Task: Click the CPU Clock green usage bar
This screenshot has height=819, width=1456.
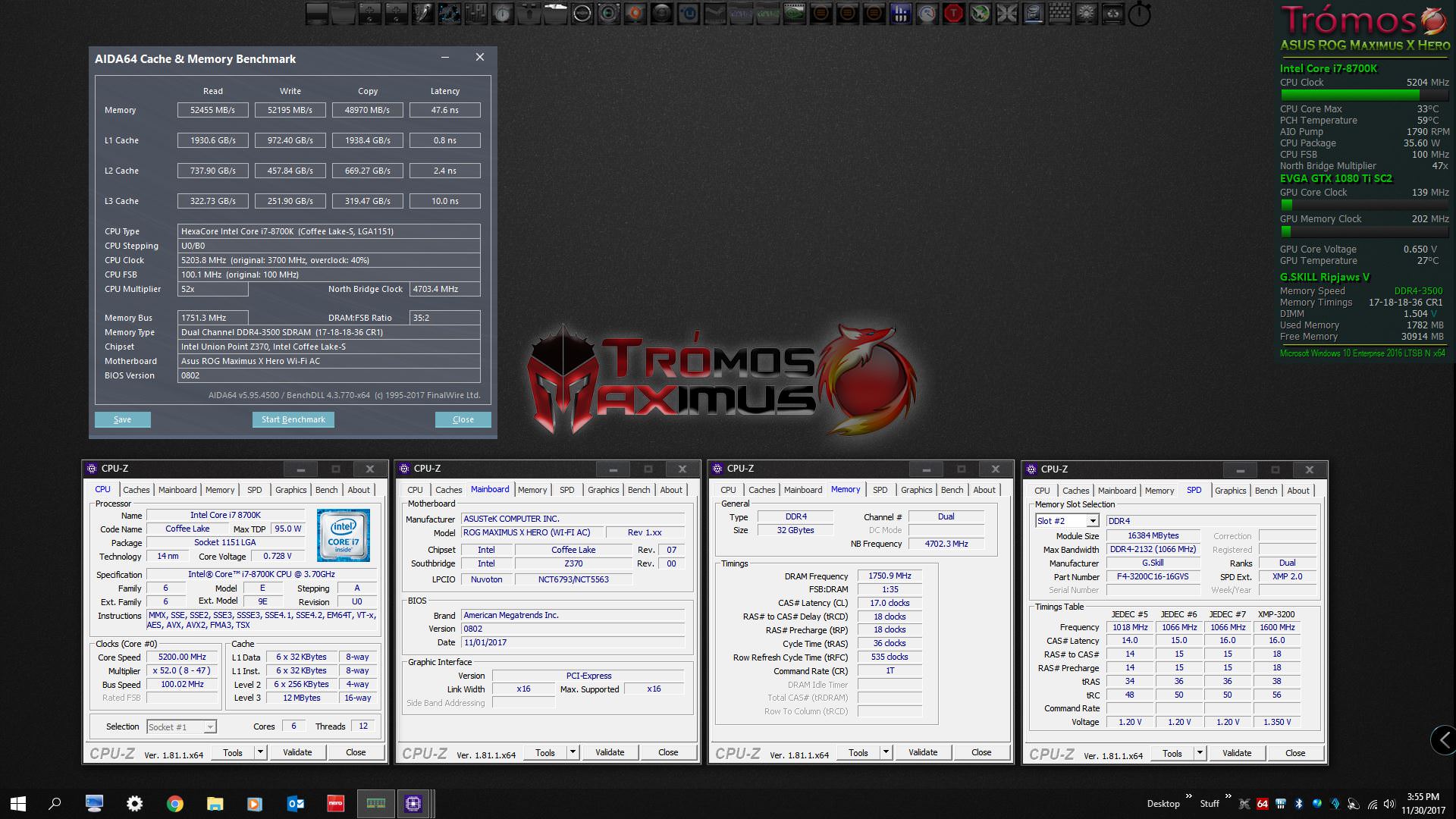Action: coord(1364,96)
